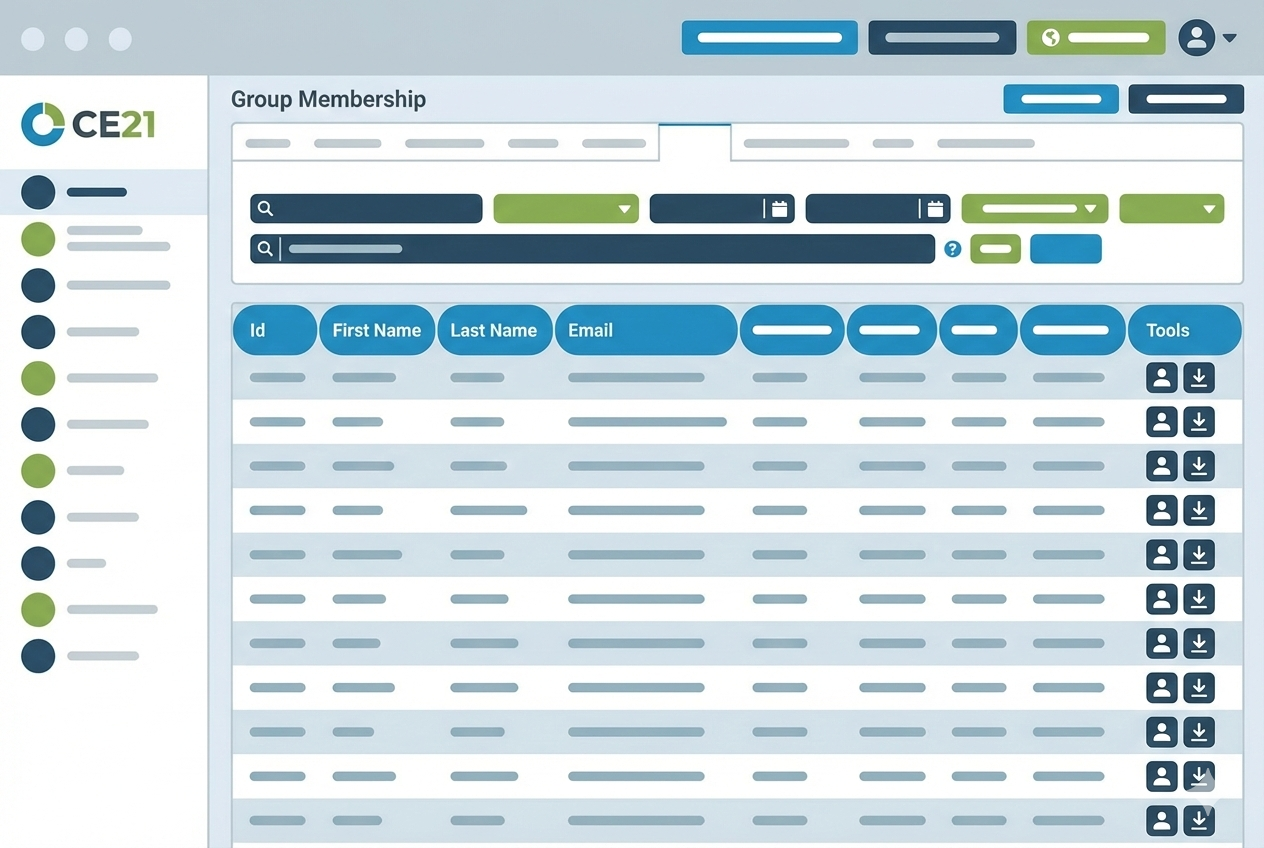Click the blue button next to the Group Membership title
Screen dimensions: 1264x848
point(1061,99)
